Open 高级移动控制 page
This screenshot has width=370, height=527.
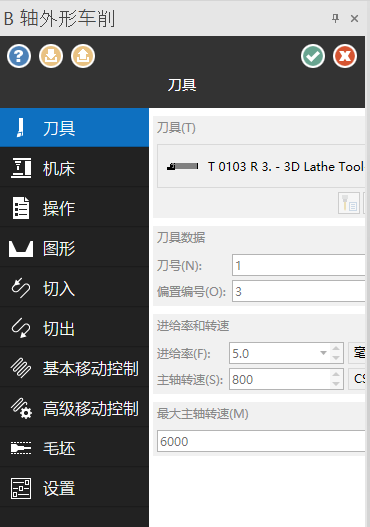coord(74,408)
